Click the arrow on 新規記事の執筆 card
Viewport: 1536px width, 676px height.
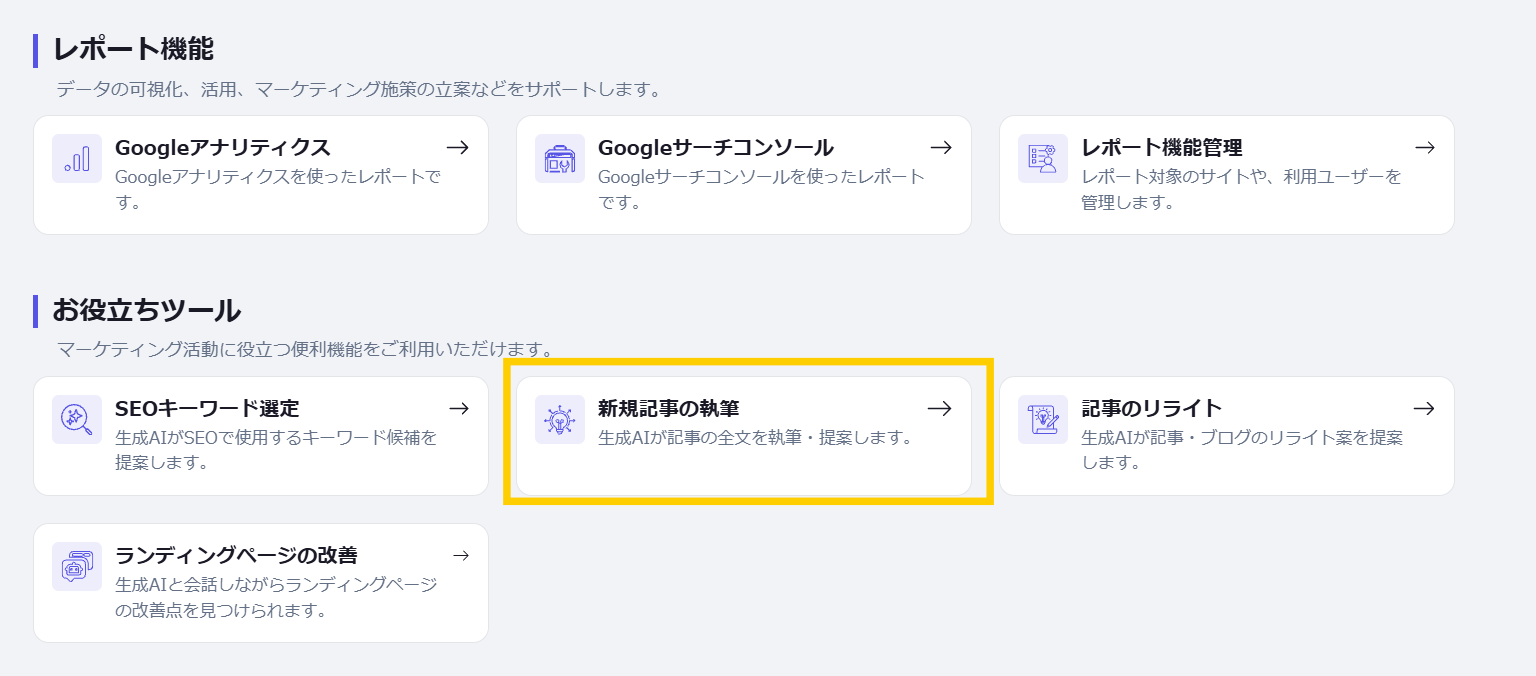pos(939,408)
